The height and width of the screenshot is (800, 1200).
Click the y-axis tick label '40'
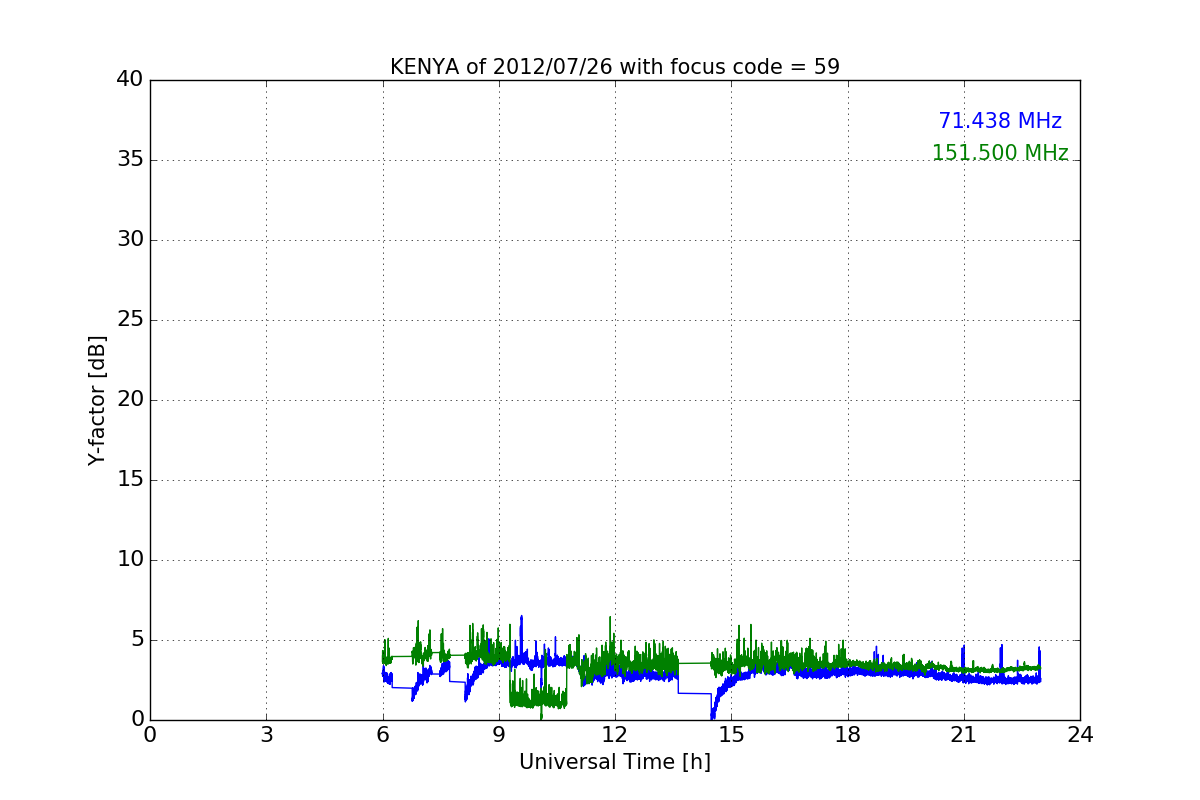click(x=130, y=79)
